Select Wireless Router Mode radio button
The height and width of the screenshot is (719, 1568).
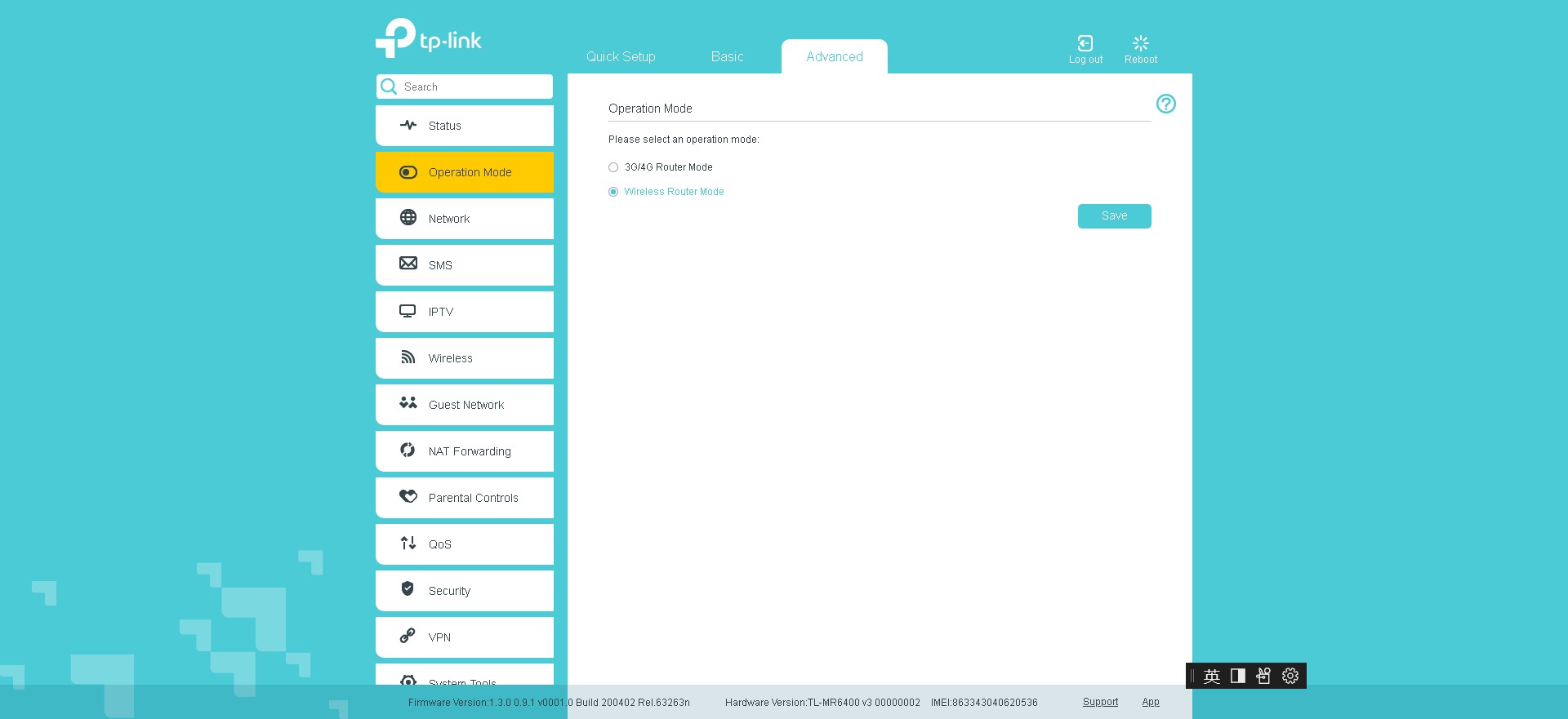pyautogui.click(x=613, y=192)
